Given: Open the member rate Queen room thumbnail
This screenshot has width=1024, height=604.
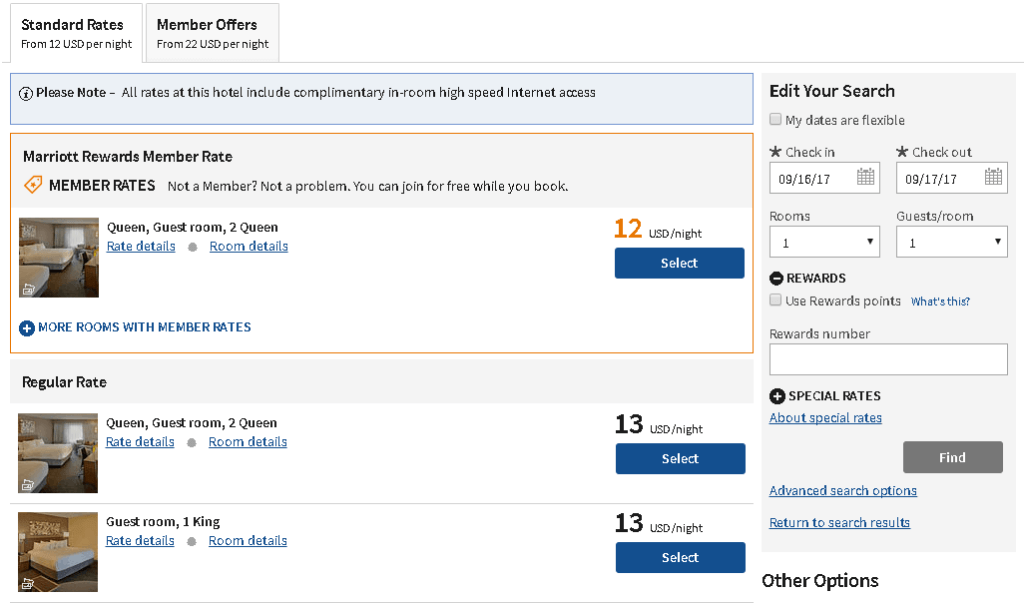Looking at the screenshot, I should tap(59, 257).
